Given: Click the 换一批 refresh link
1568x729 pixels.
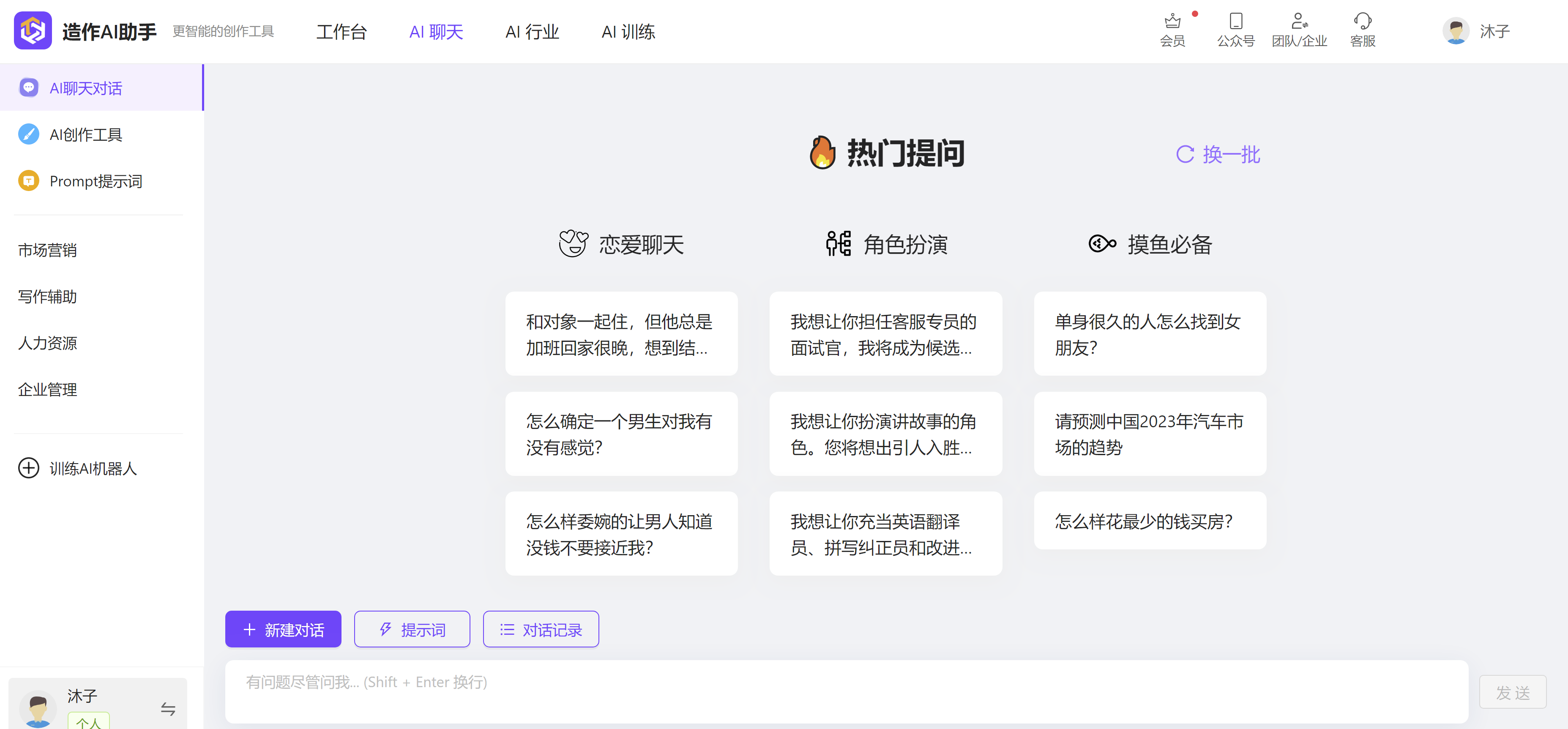Looking at the screenshot, I should (1218, 155).
